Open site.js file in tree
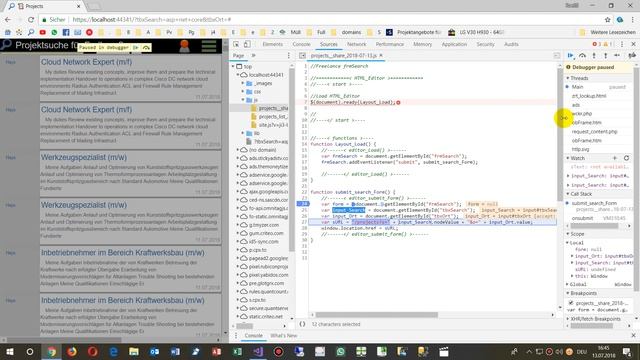Viewport: 640px width, 360px height. (273, 125)
